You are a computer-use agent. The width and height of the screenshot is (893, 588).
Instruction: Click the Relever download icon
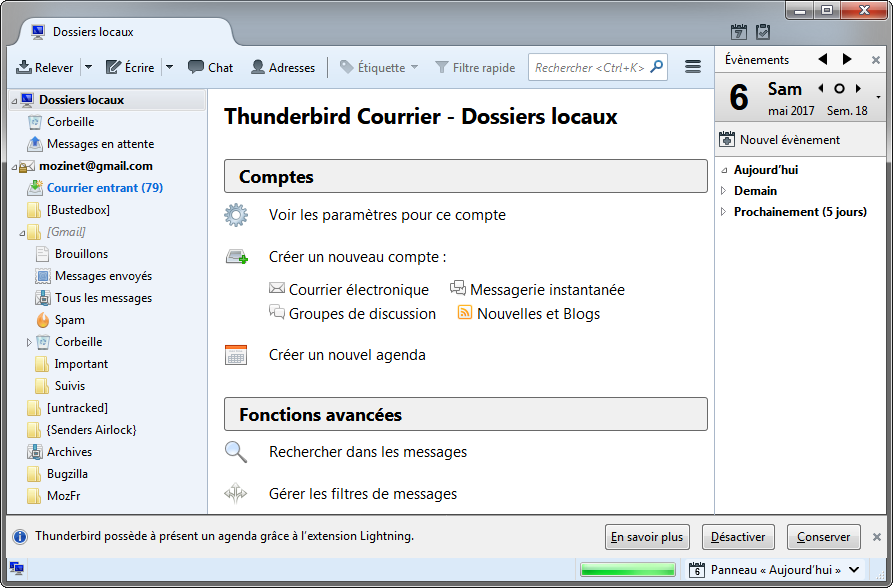tap(23, 67)
